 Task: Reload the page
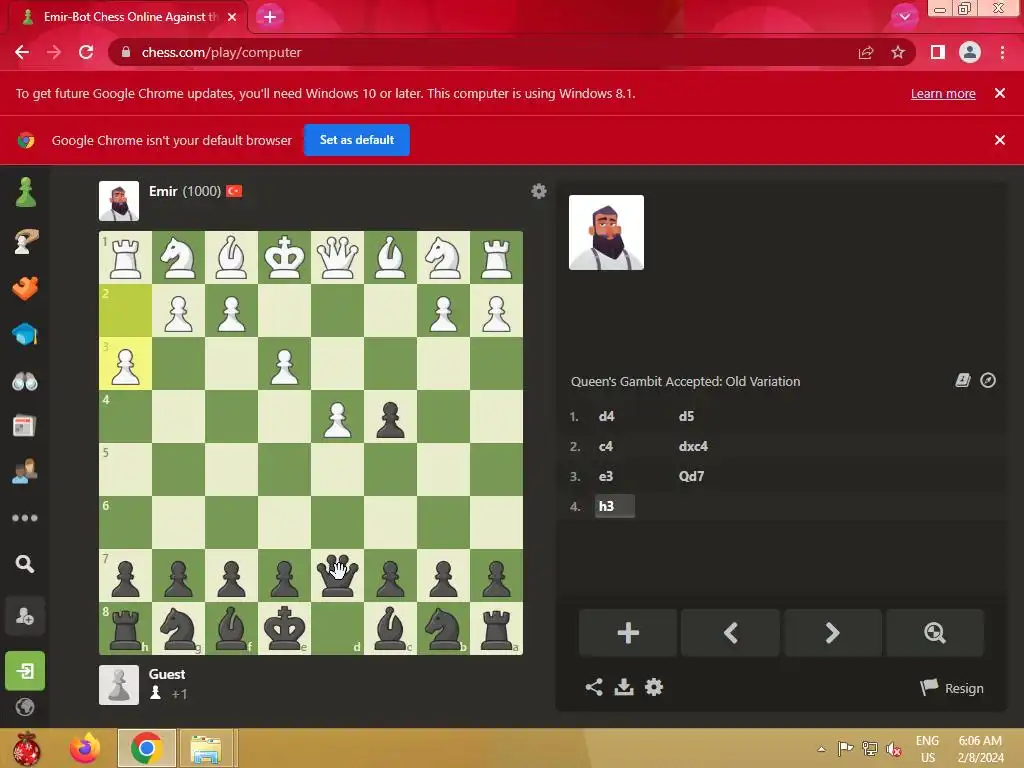[86, 52]
